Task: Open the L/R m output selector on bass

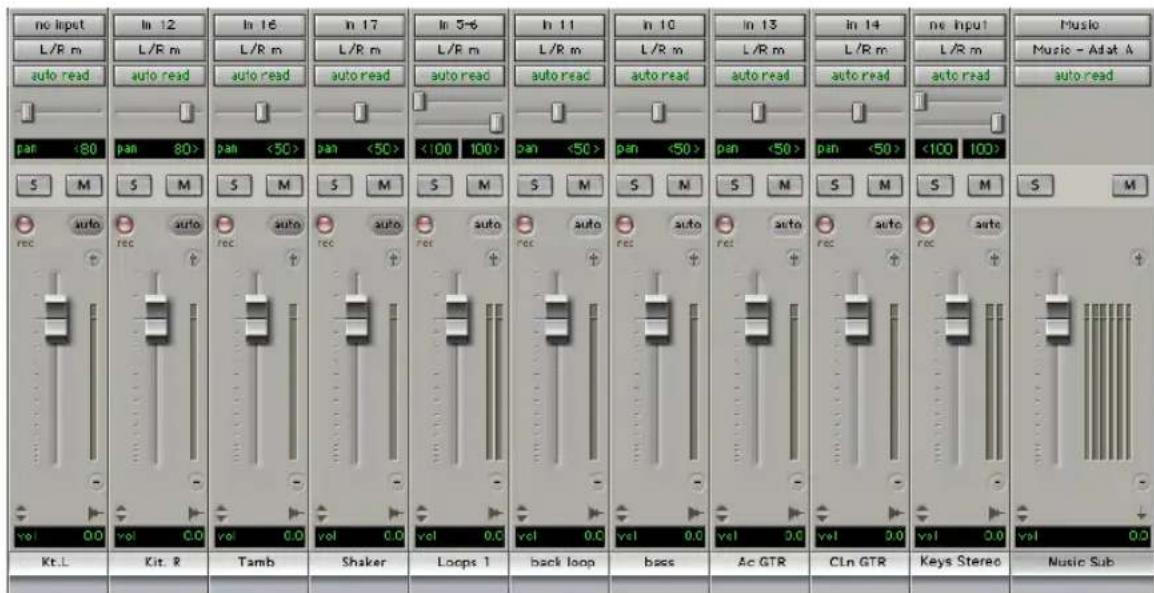Action: (659, 50)
